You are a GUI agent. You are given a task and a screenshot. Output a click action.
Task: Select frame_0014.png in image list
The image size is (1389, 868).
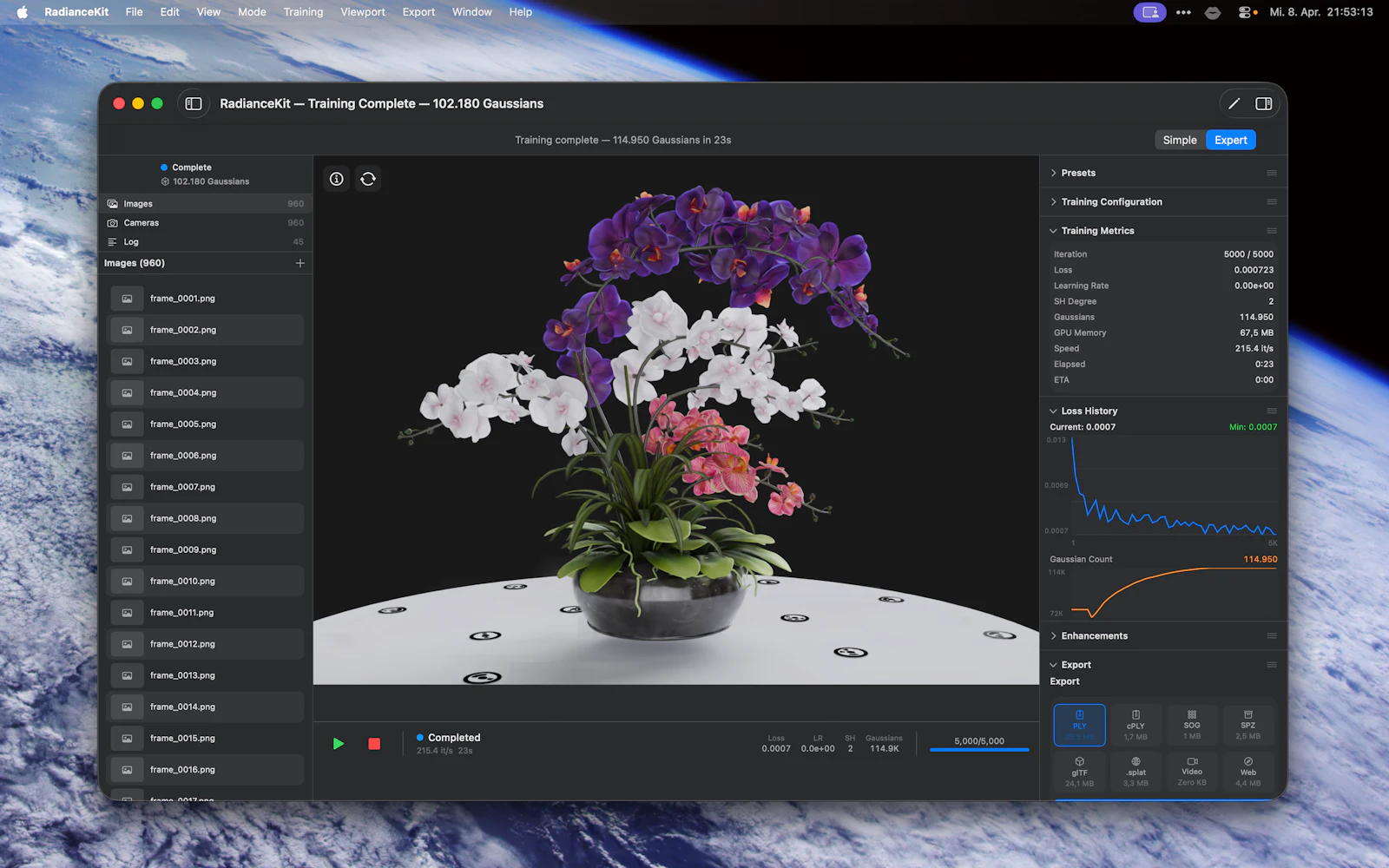(206, 707)
